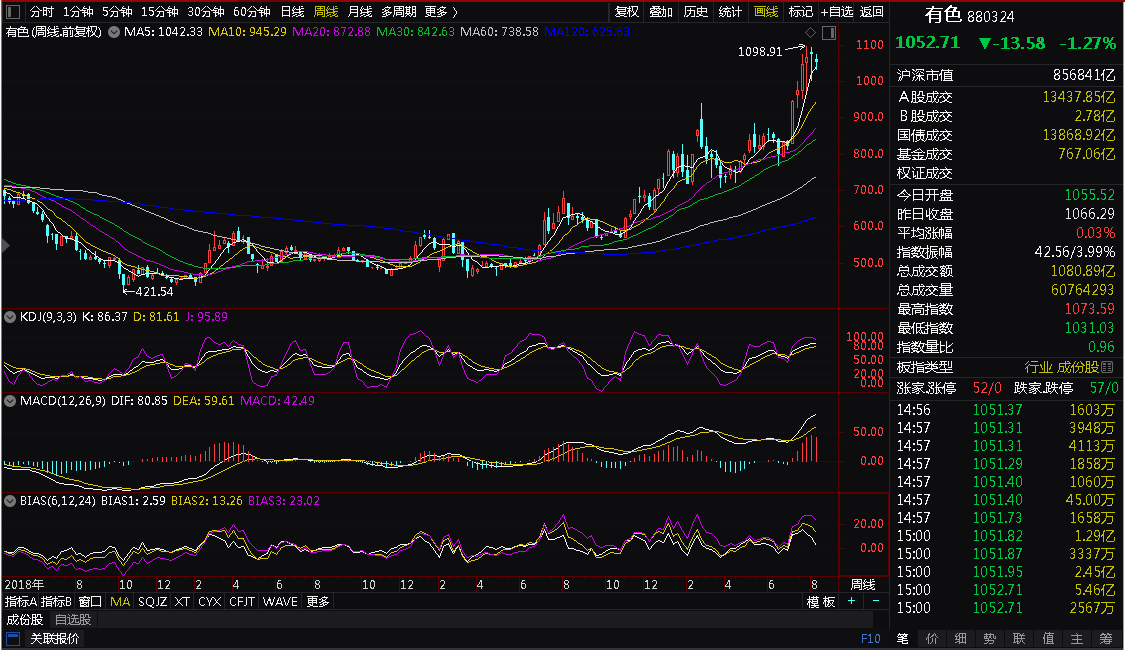1125x650 pixels.
Task: Select the 势 trend icon in bottom bar
Action: (x=990, y=638)
